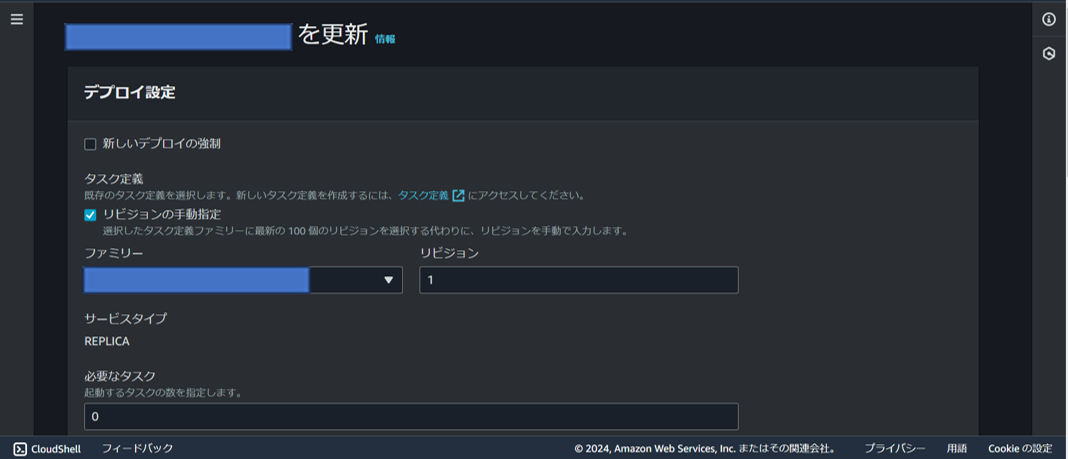Open Cookie の設定 in footer
Screen dimensions: 1068x459
click(1020, 449)
